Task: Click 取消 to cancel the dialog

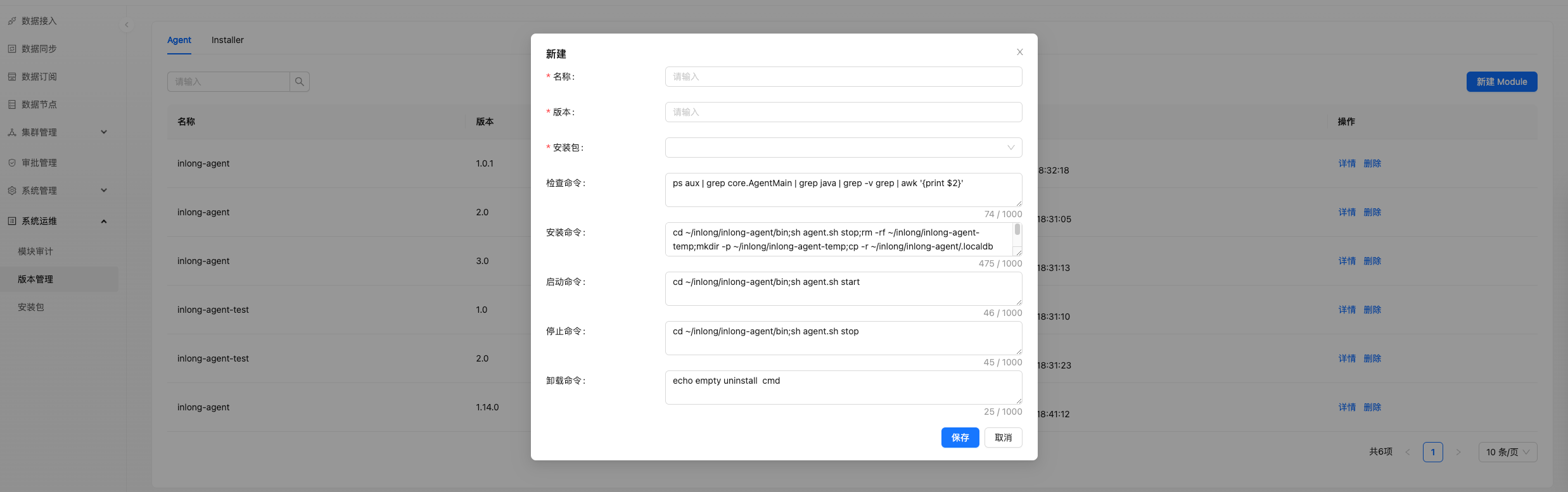Action: click(x=1003, y=438)
